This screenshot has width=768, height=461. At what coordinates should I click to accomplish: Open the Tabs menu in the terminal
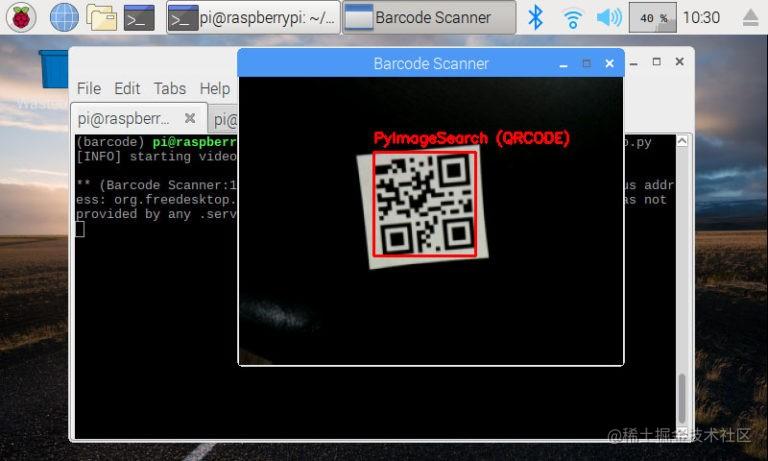coord(169,89)
